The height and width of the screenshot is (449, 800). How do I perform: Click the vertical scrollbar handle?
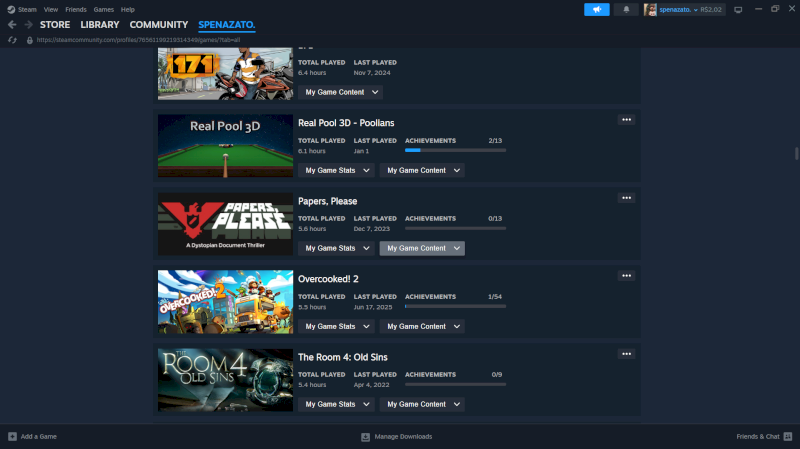pyautogui.click(x=796, y=154)
